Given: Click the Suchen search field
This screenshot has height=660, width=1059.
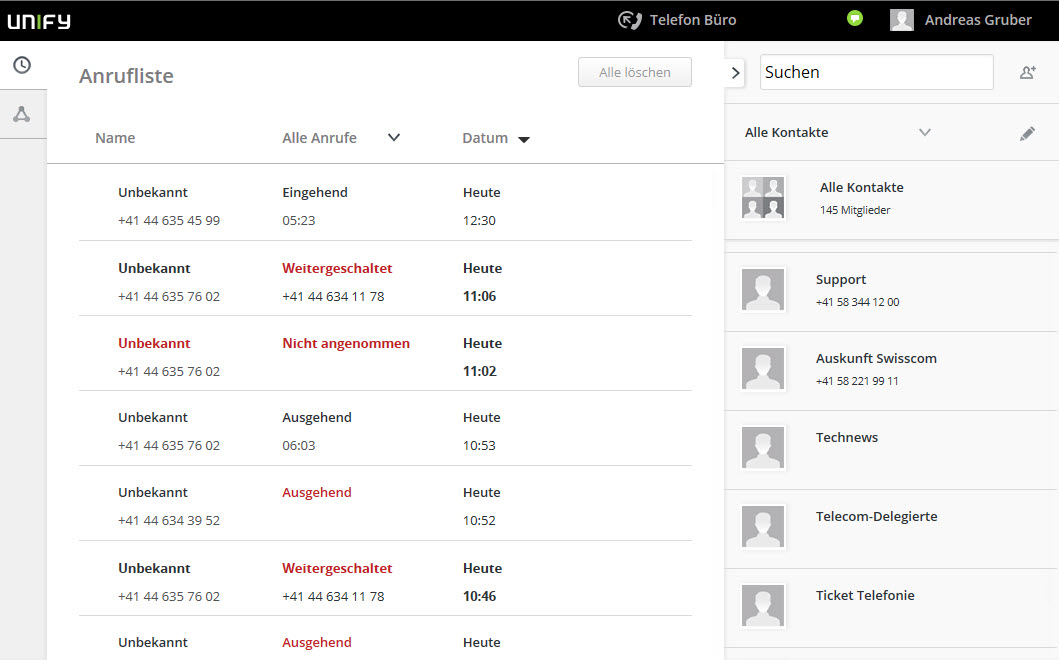Looking at the screenshot, I should tap(876, 72).
